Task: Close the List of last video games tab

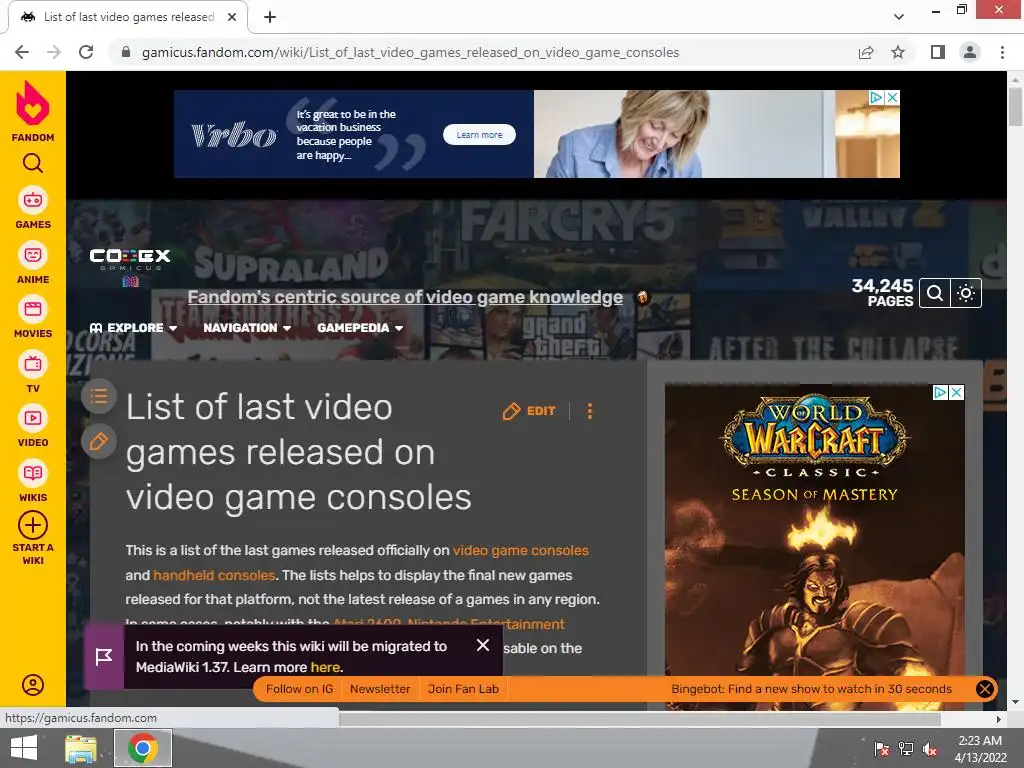Action: 232,17
